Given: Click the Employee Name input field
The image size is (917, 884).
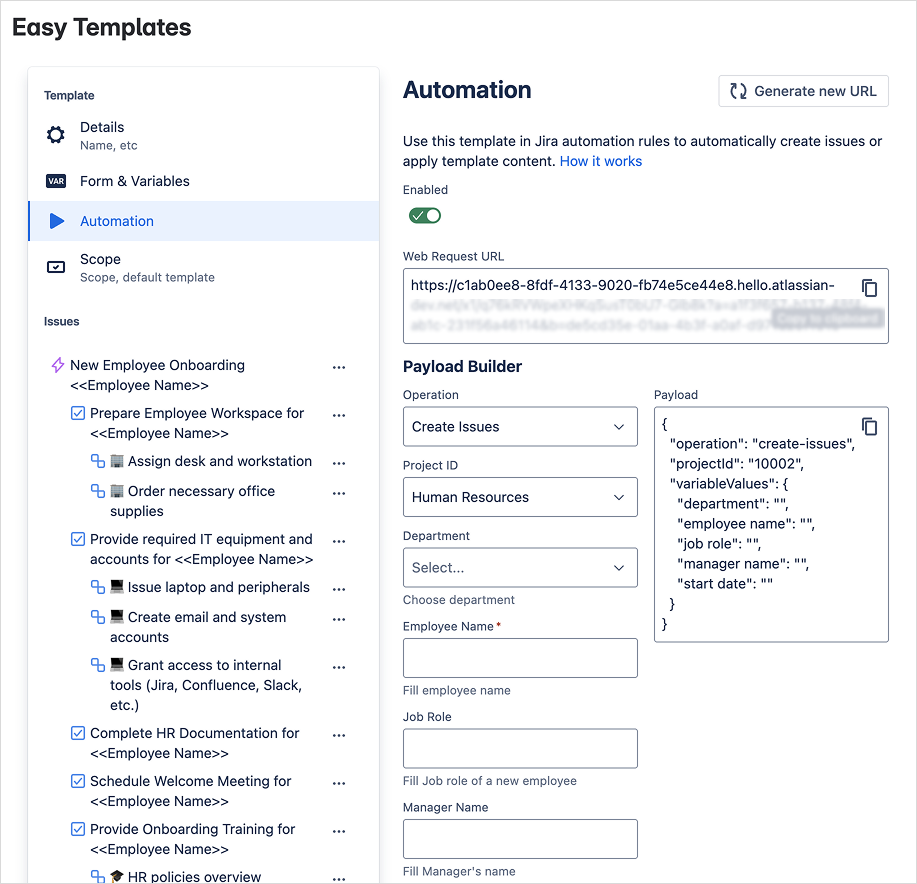Looking at the screenshot, I should pyautogui.click(x=519, y=658).
